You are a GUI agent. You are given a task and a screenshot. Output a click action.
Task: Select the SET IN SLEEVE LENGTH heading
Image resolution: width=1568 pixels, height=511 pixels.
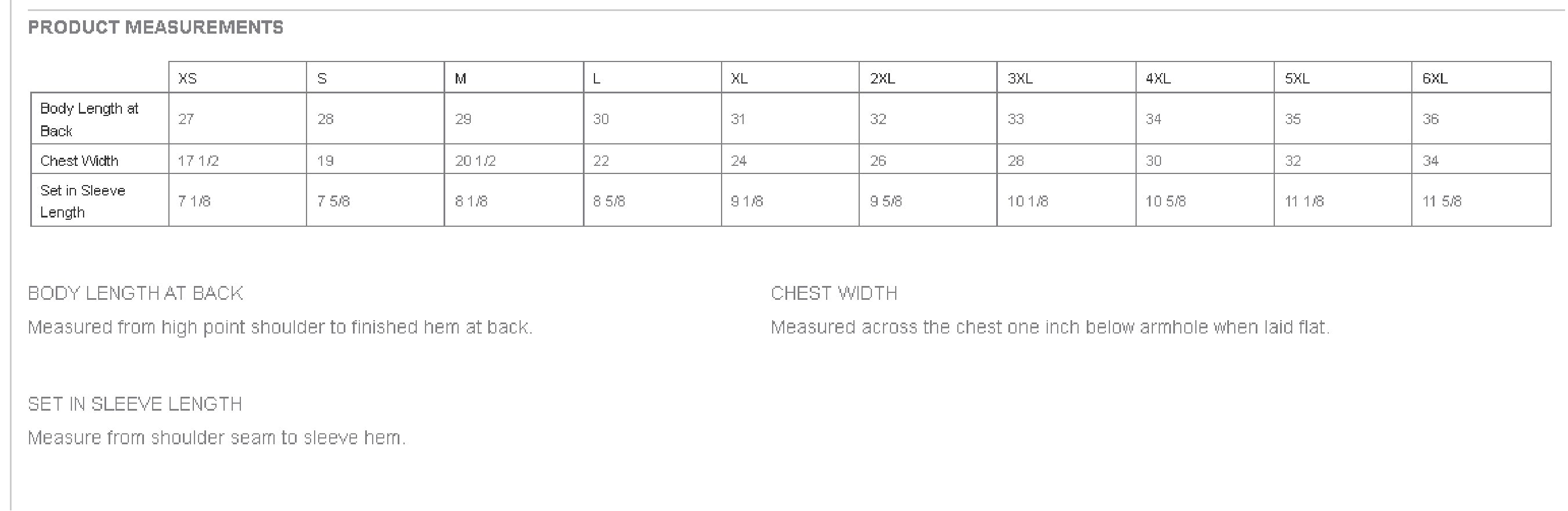[135, 404]
